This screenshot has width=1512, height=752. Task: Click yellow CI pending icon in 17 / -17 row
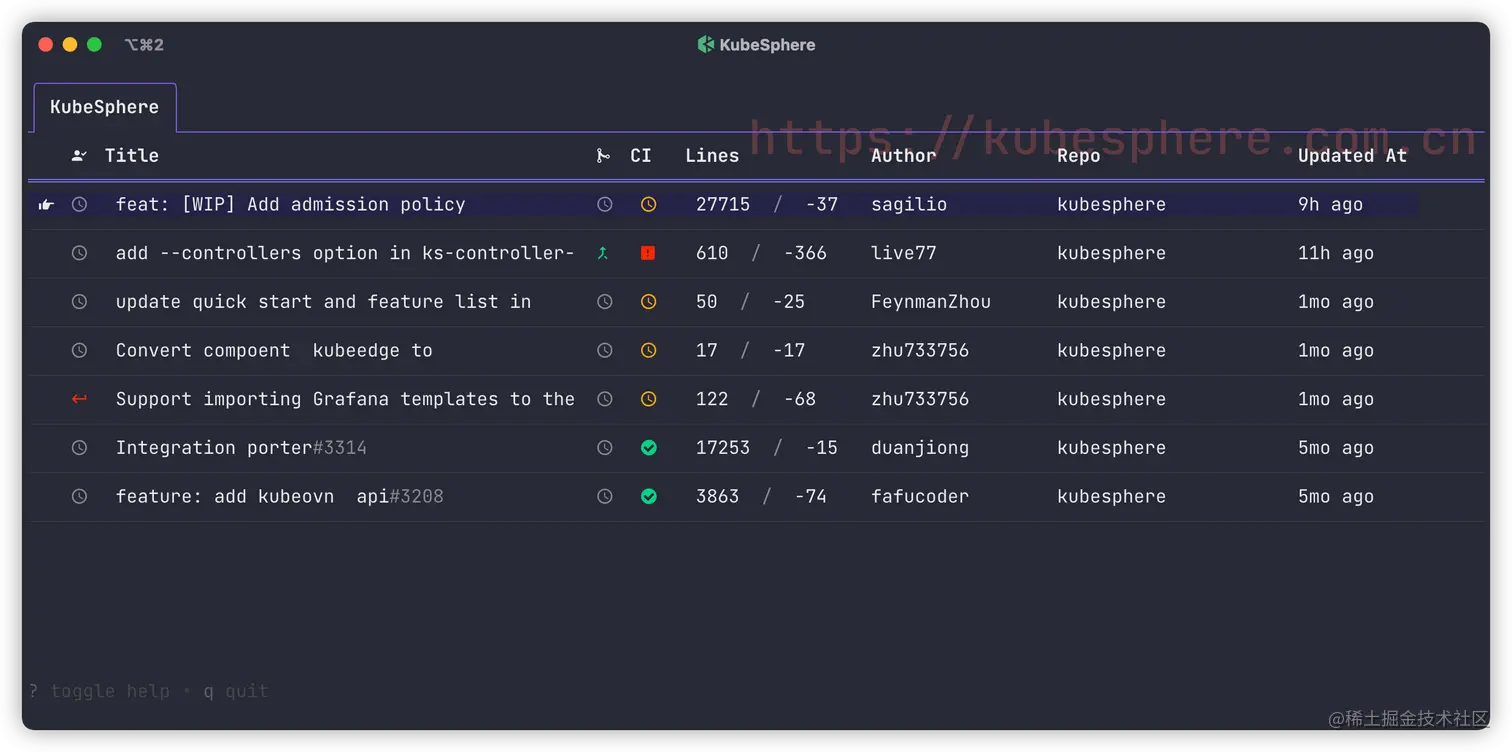(x=649, y=350)
